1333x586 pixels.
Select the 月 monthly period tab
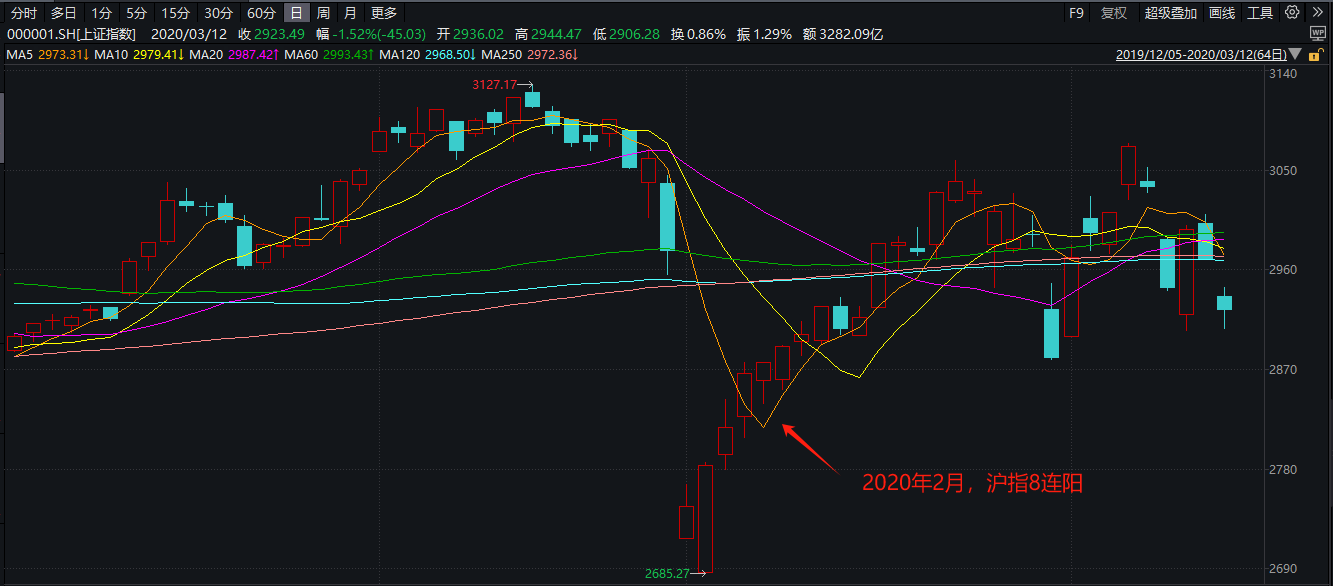pyautogui.click(x=349, y=13)
